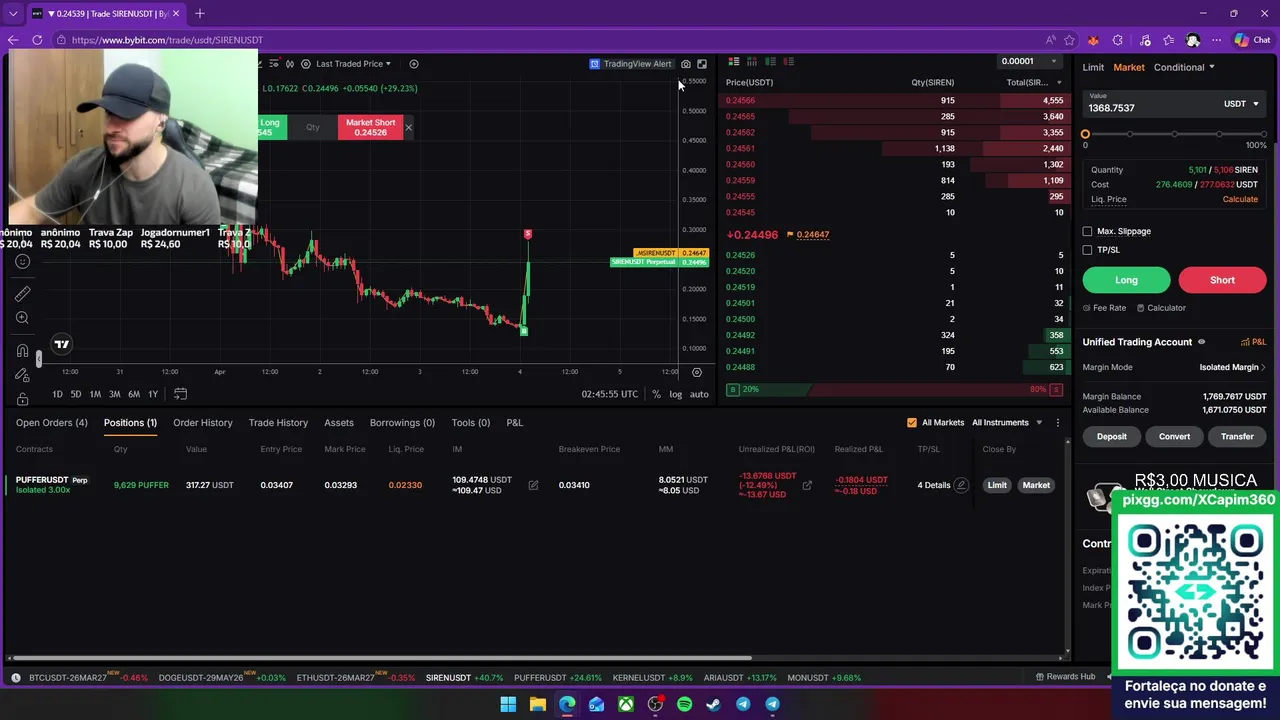Toggle auto scale on chart
1280x720 pixels.
tap(699, 394)
